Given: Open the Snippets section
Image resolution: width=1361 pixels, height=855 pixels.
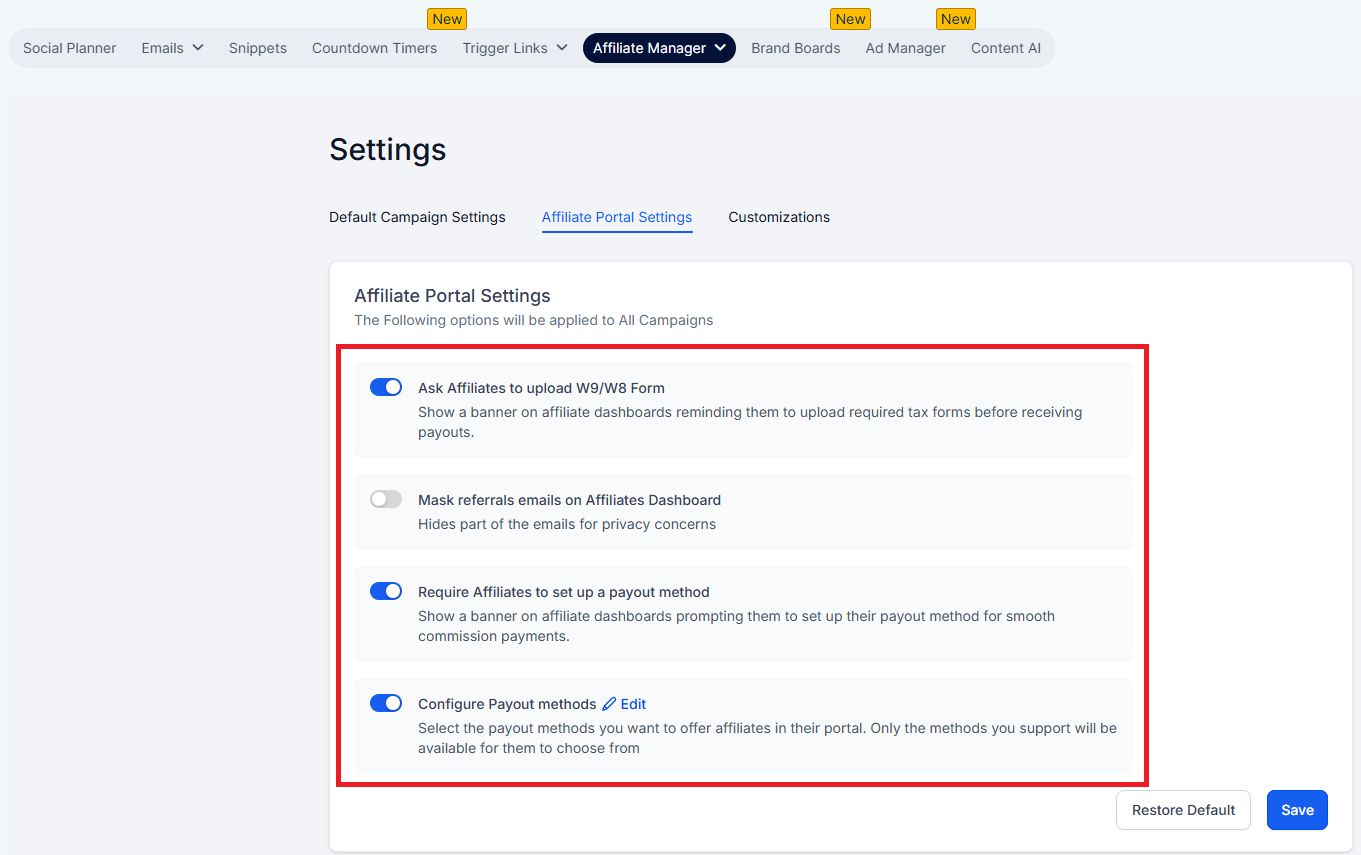Looking at the screenshot, I should click(x=258, y=48).
